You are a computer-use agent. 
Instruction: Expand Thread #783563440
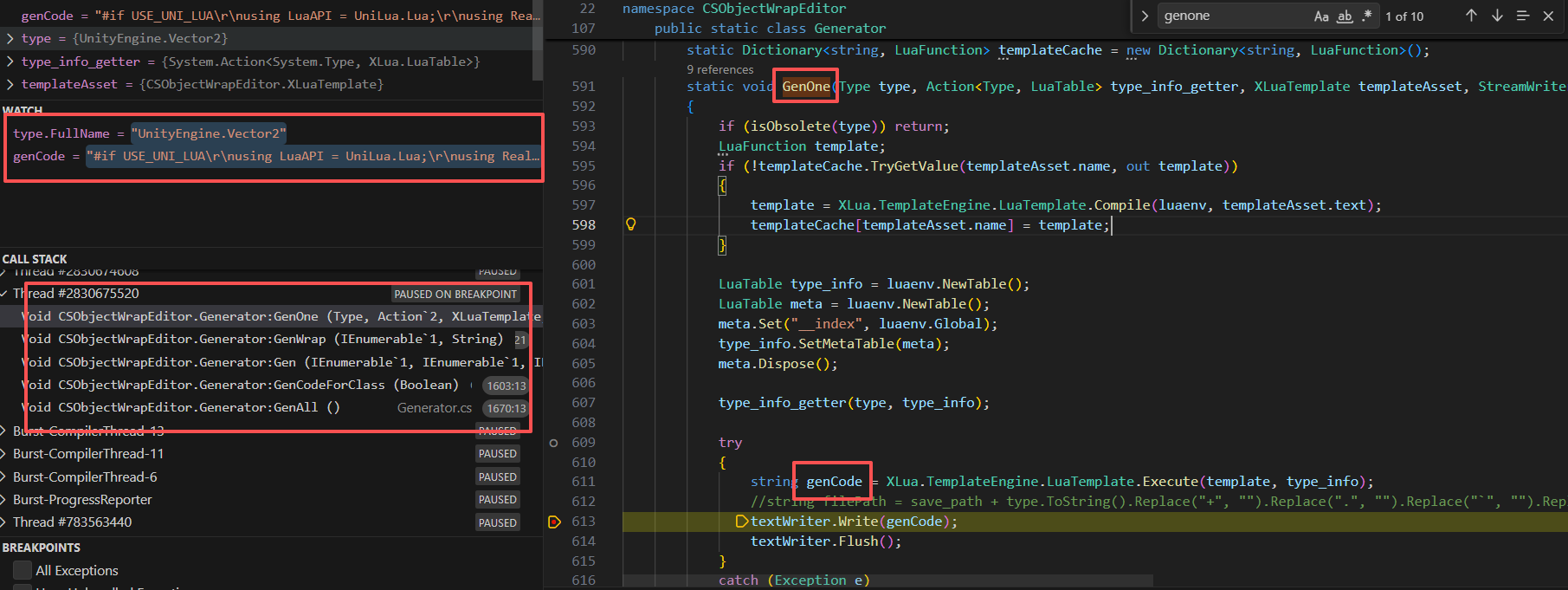[5, 522]
